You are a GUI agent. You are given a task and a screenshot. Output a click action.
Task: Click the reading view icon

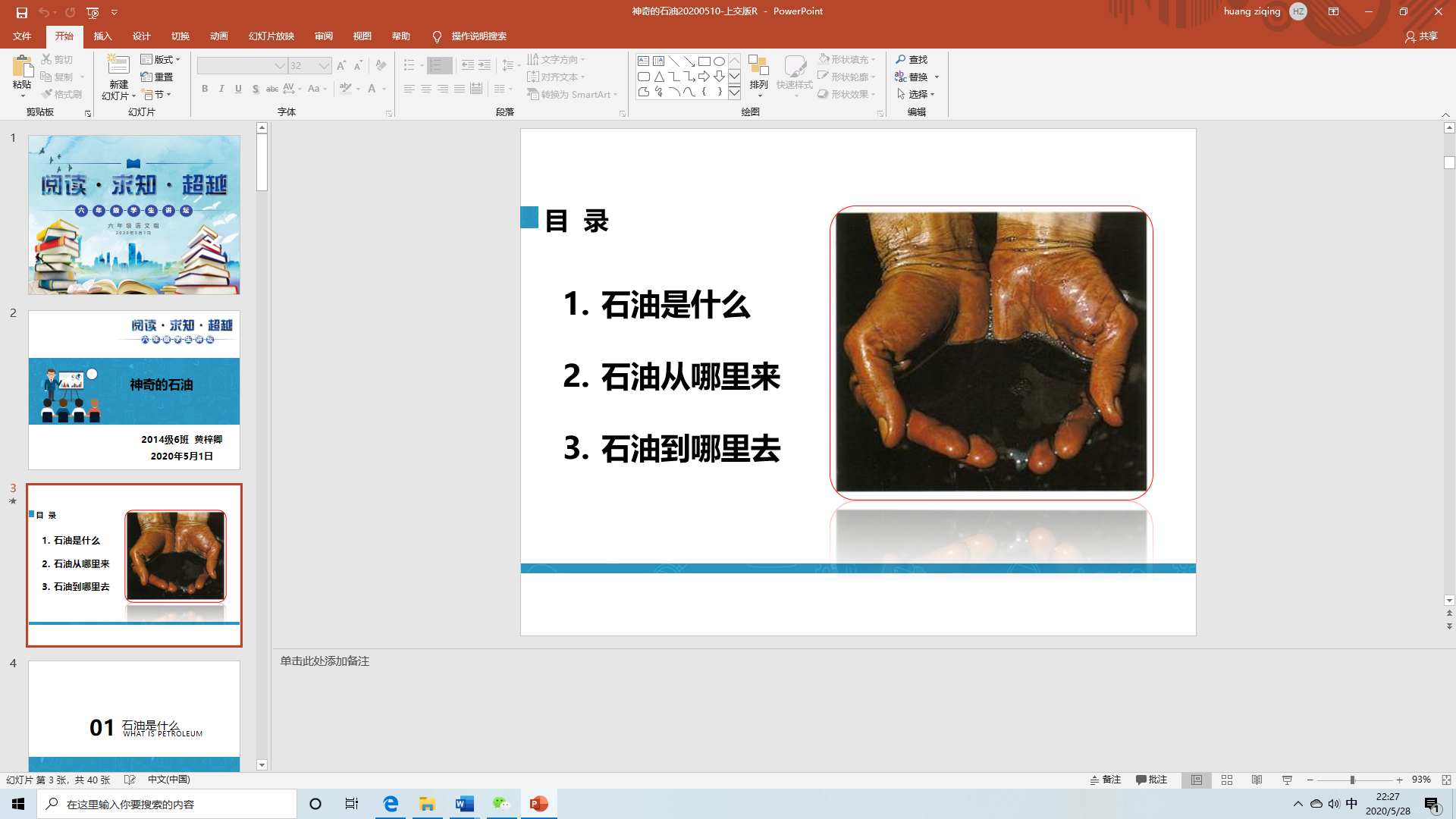pos(1257,780)
